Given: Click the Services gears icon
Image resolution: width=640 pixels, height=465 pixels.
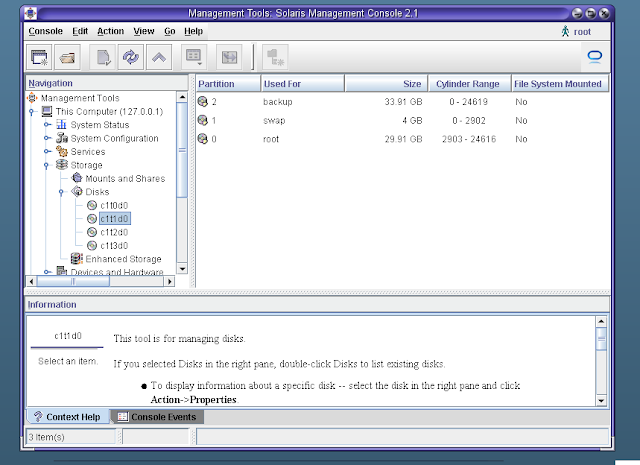Looking at the screenshot, I should click(x=62, y=151).
